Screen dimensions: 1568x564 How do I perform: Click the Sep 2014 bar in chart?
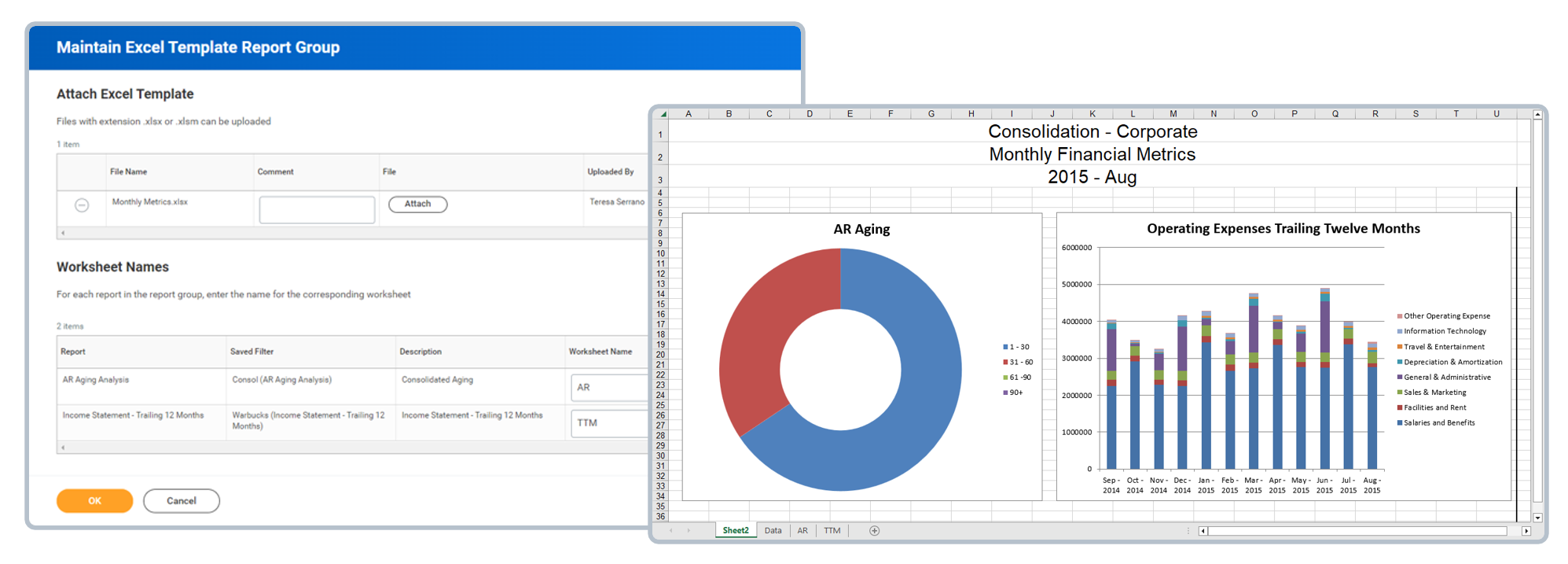[x=1111, y=395]
